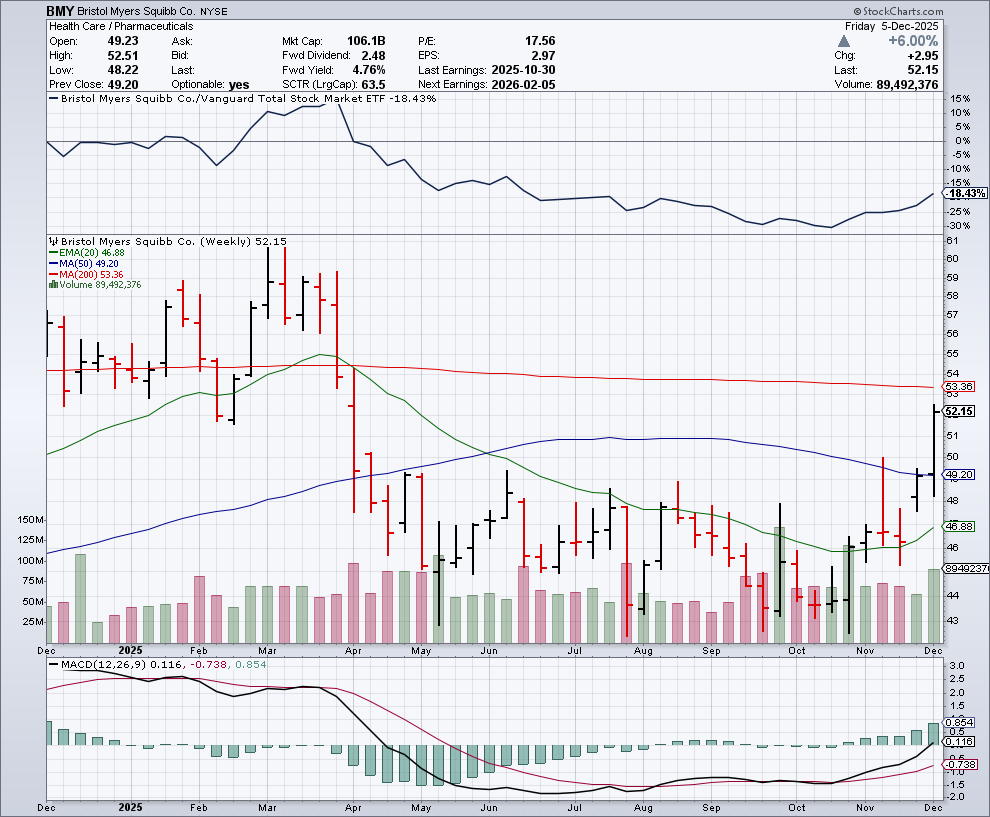Click the green 46.88 EMA(20) axis tag

click(958, 526)
